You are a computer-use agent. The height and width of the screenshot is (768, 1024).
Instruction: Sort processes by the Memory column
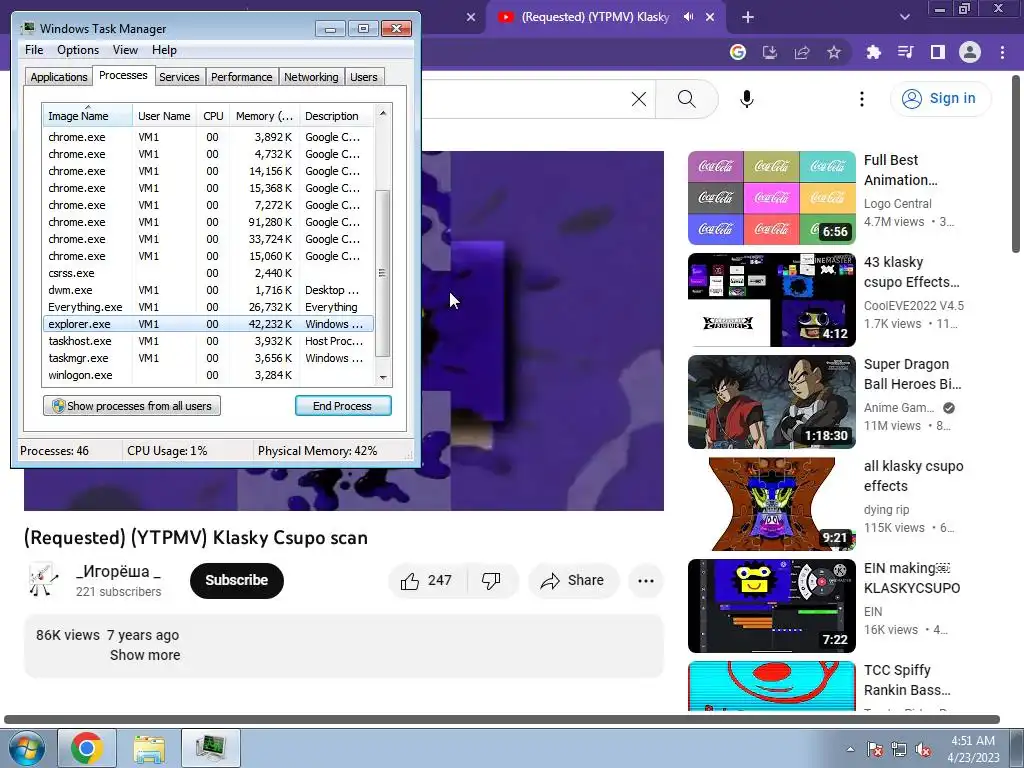[x=264, y=116]
